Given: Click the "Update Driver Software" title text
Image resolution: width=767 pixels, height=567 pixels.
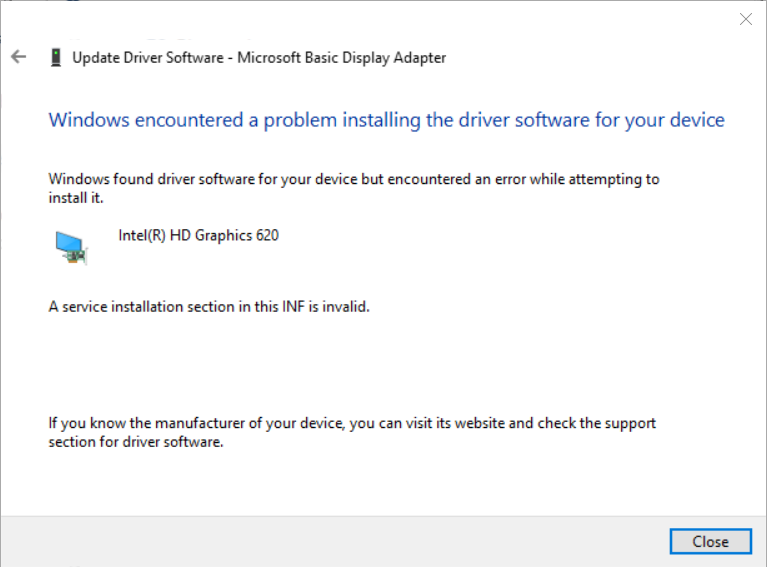Looking at the screenshot, I should [148, 58].
